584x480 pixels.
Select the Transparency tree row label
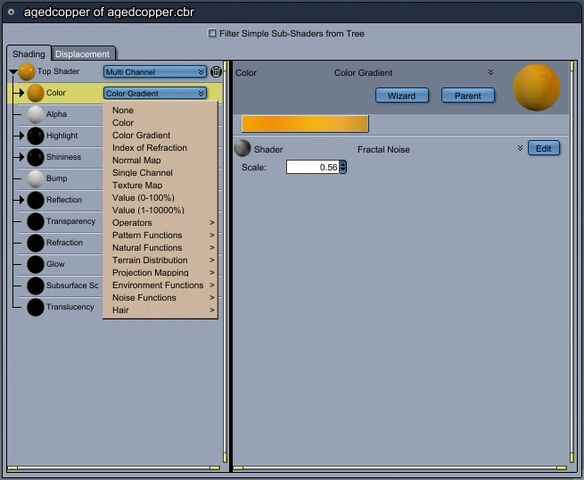[x=71, y=221]
